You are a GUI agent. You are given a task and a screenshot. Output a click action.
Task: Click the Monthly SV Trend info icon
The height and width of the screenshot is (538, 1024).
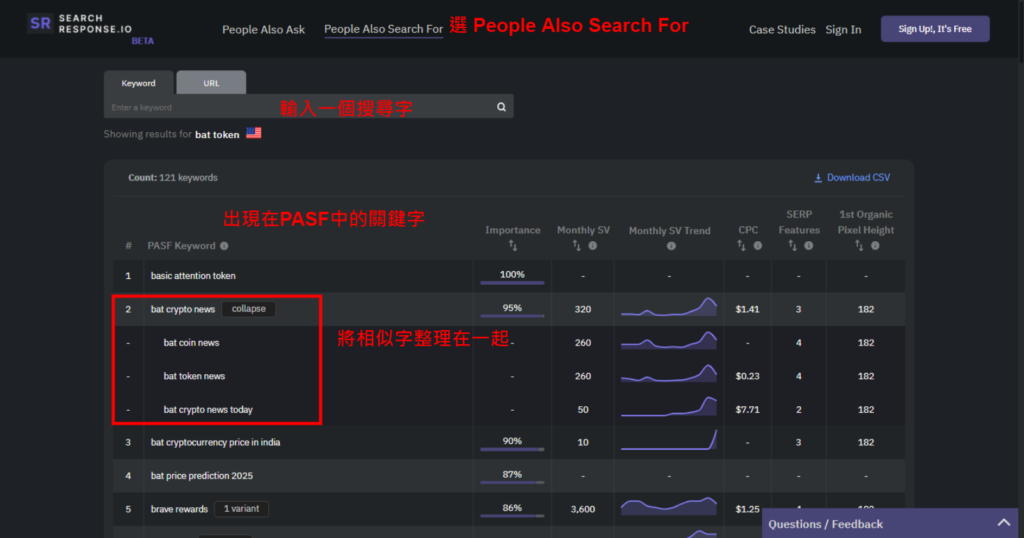pos(671,246)
